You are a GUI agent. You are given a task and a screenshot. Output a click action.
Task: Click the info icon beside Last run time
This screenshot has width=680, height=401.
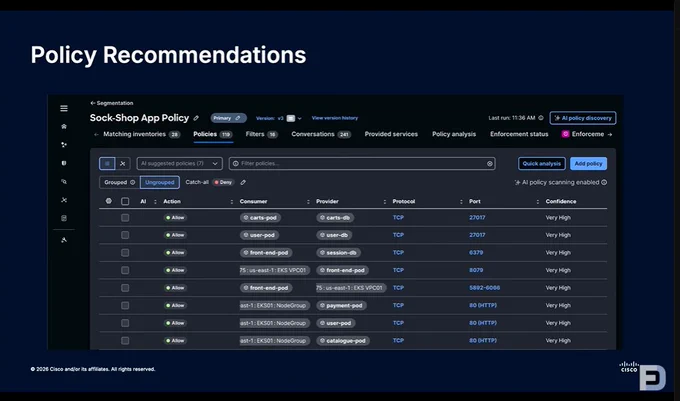coord(541,118)
